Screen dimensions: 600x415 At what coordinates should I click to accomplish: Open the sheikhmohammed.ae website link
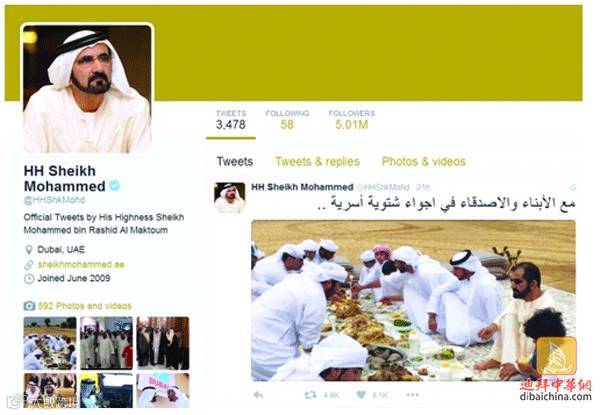tap(81, 265)
